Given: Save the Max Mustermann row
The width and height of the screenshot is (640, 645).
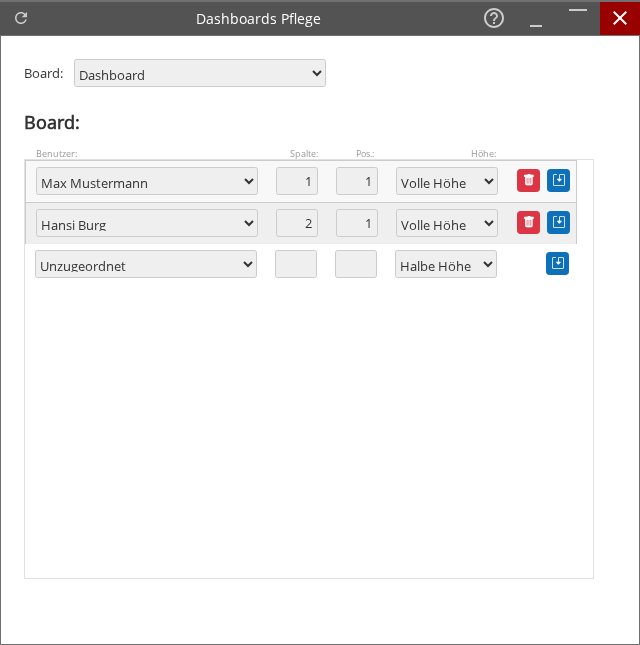Looking at the screenshot, I should click(x=558, y=181).
